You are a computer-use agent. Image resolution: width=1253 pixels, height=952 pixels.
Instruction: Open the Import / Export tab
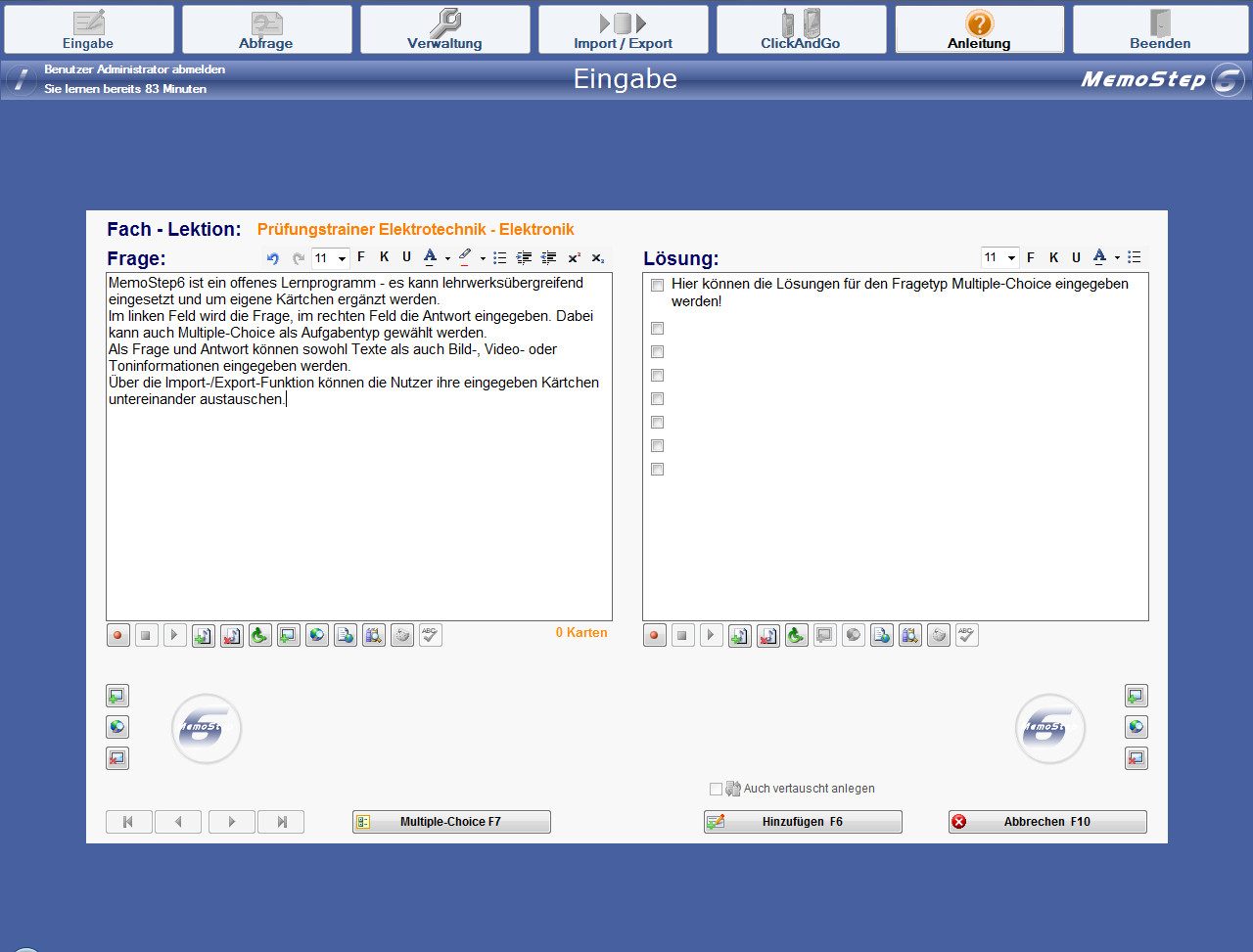(623, 29)
